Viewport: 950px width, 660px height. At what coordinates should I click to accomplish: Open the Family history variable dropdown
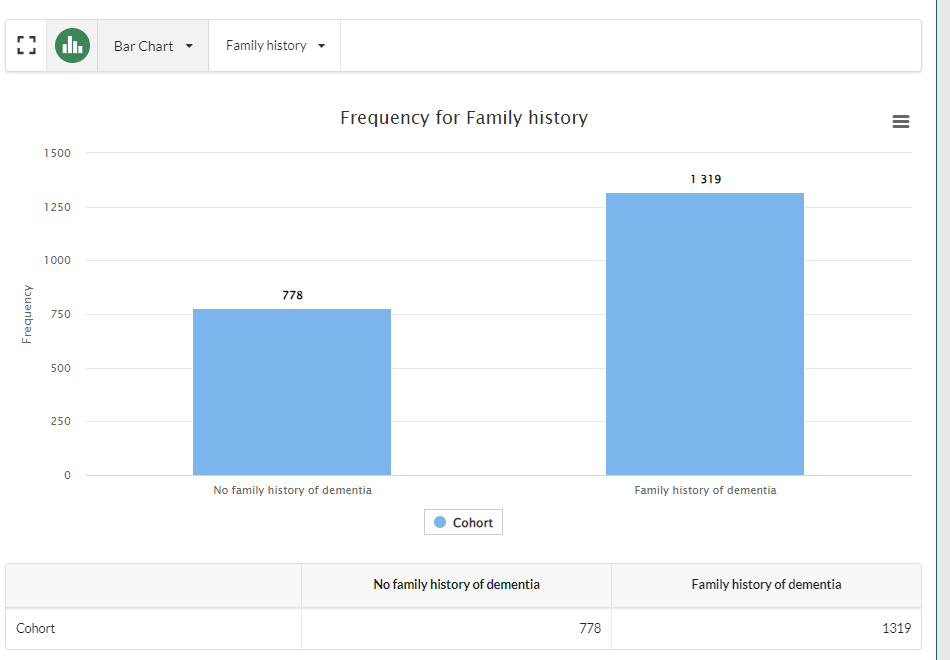click(x=275, y=46)
